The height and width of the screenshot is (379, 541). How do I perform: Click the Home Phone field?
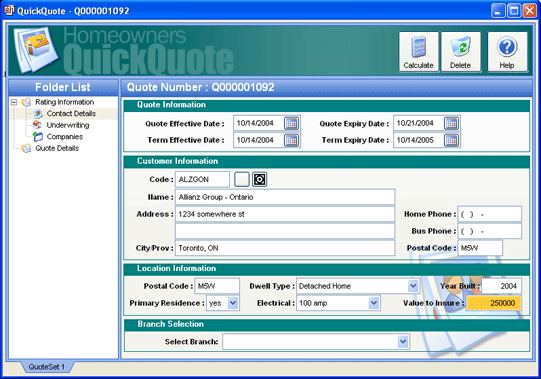(490, 214)
